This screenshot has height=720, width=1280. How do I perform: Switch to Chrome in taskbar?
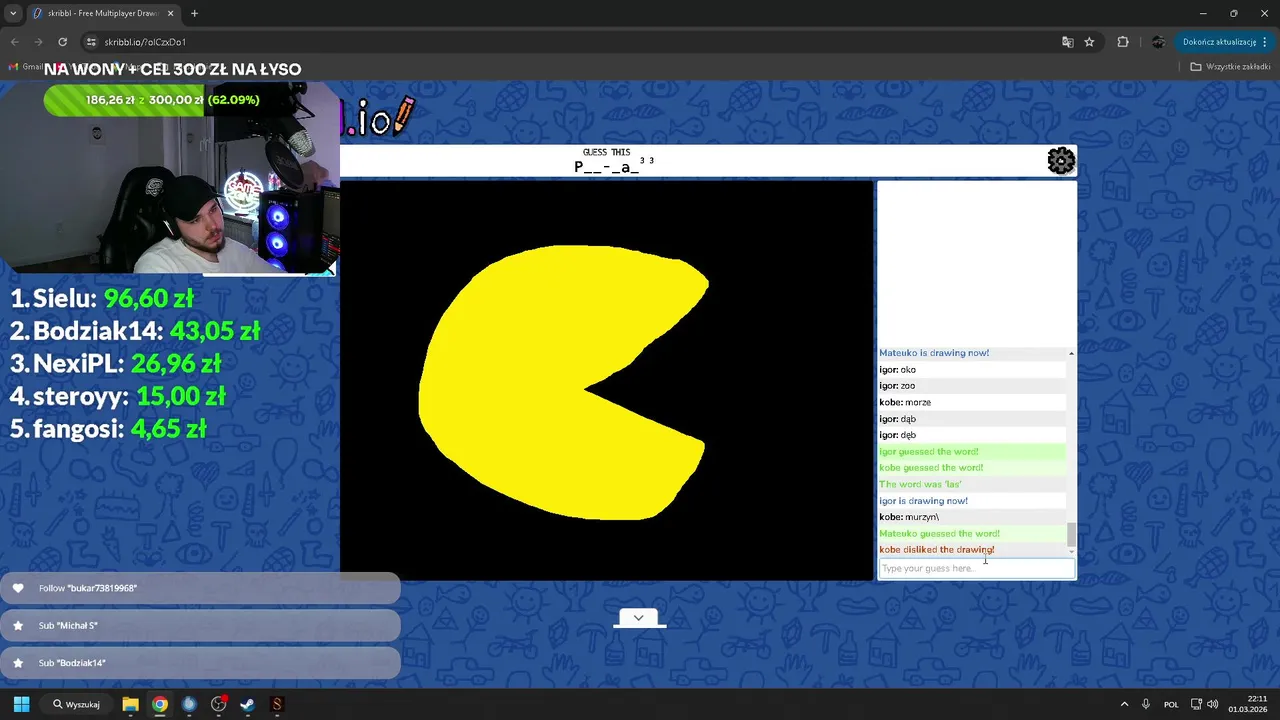point(160,704)
